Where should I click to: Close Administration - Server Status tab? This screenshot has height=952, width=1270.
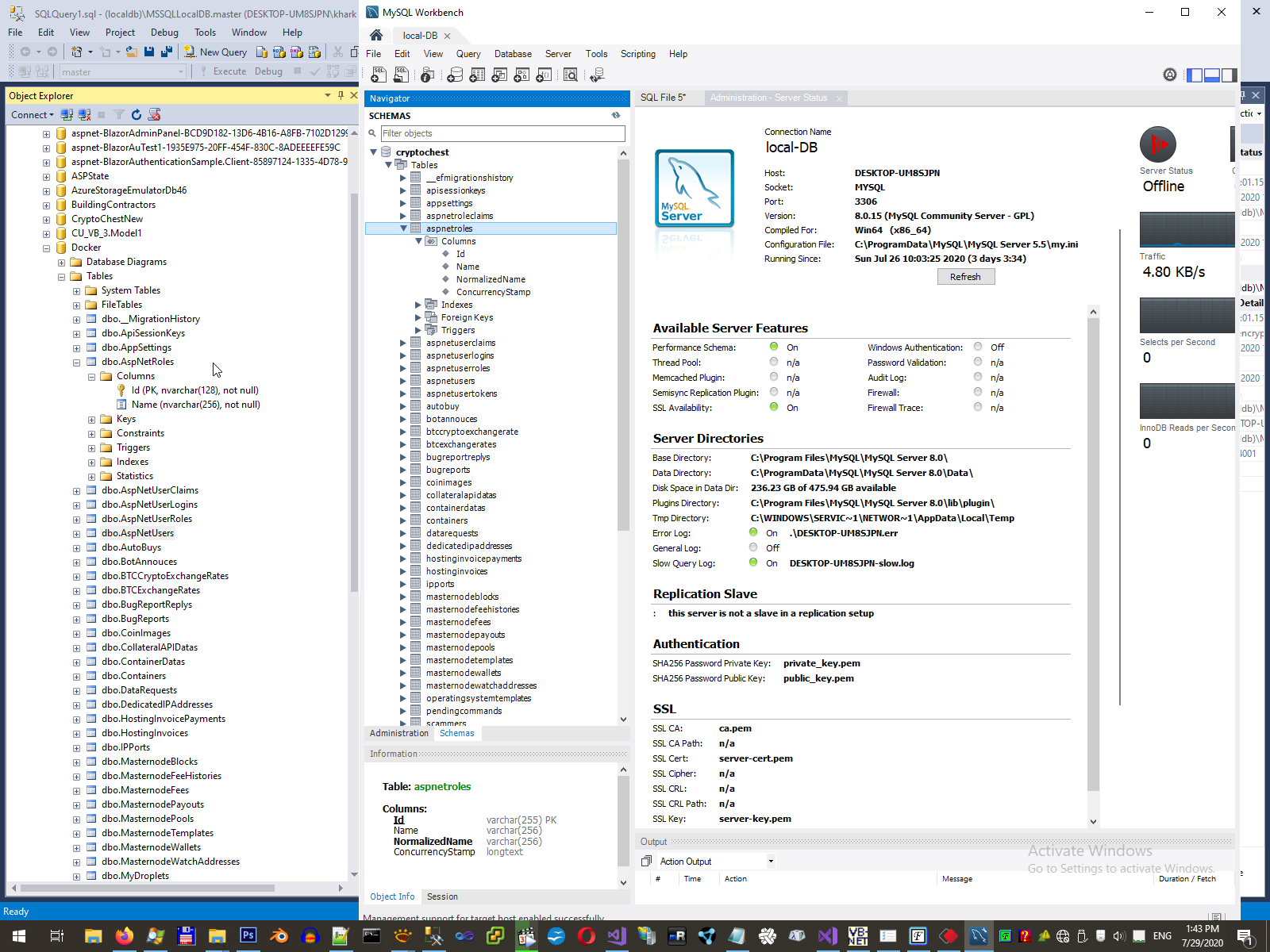click(839, 98)
